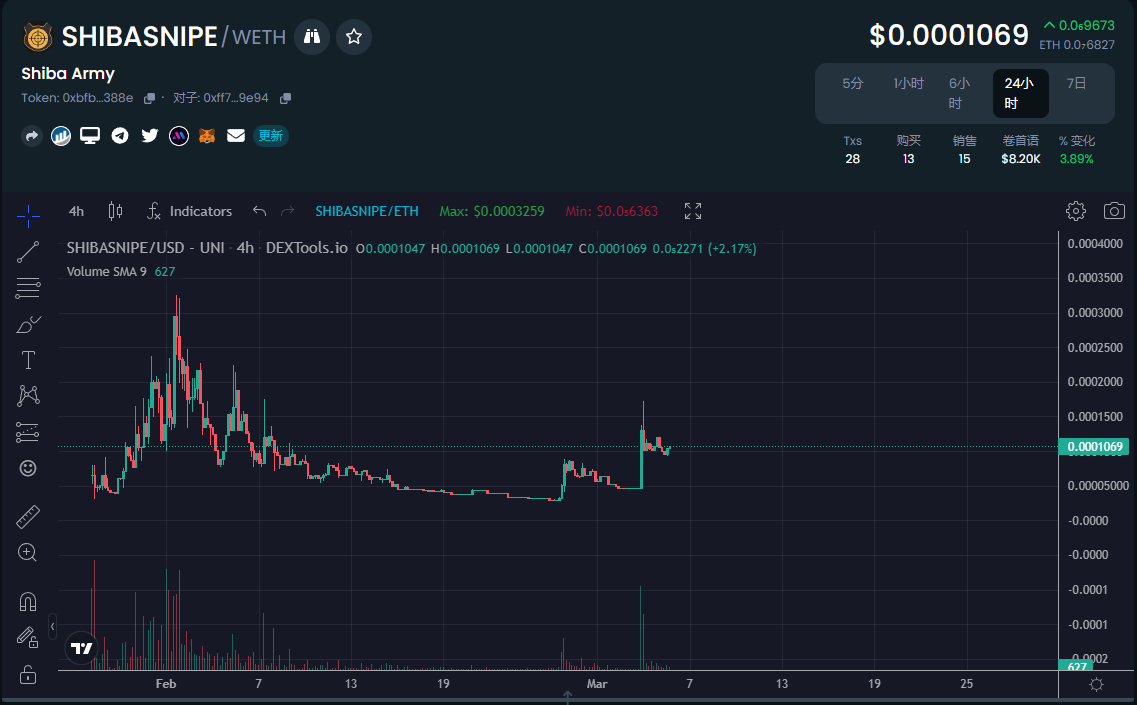Screen dimensions: 1137x705
Task: Select the XABCD pattern tool
Action: click(28, 395)
